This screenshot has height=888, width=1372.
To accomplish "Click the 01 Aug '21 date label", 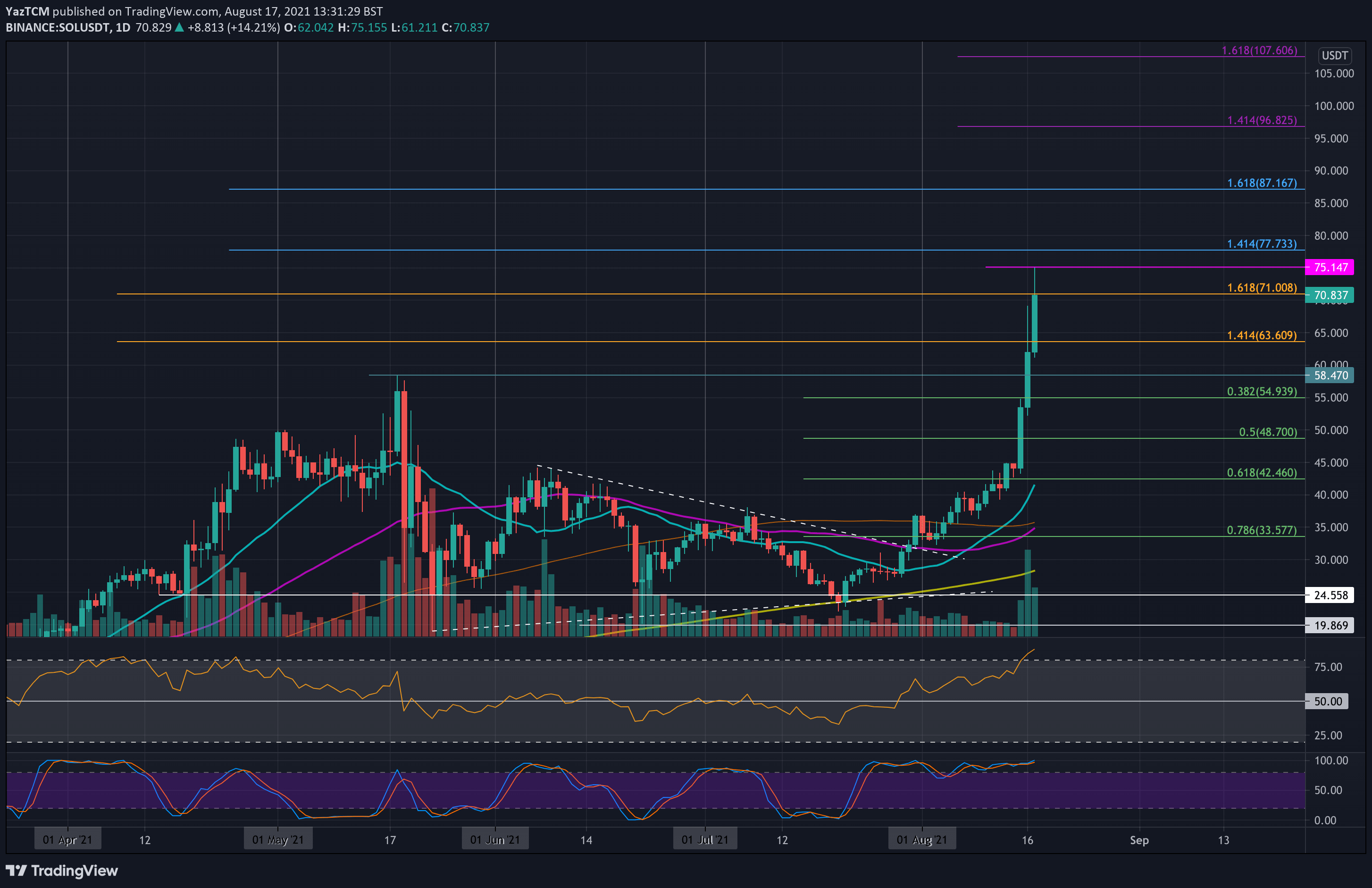I will pyautogui.click(x=922, y=839).
